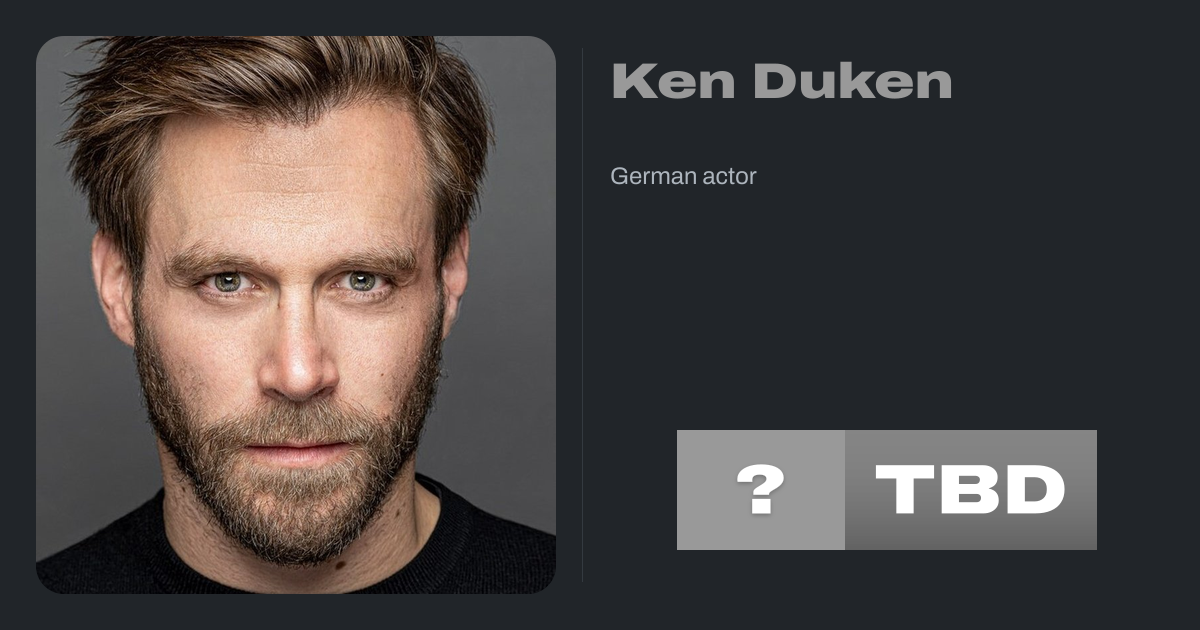Viewport: 1200px width, 630px height.
Task: Click the word actor in description
Action: coord(727,177)
